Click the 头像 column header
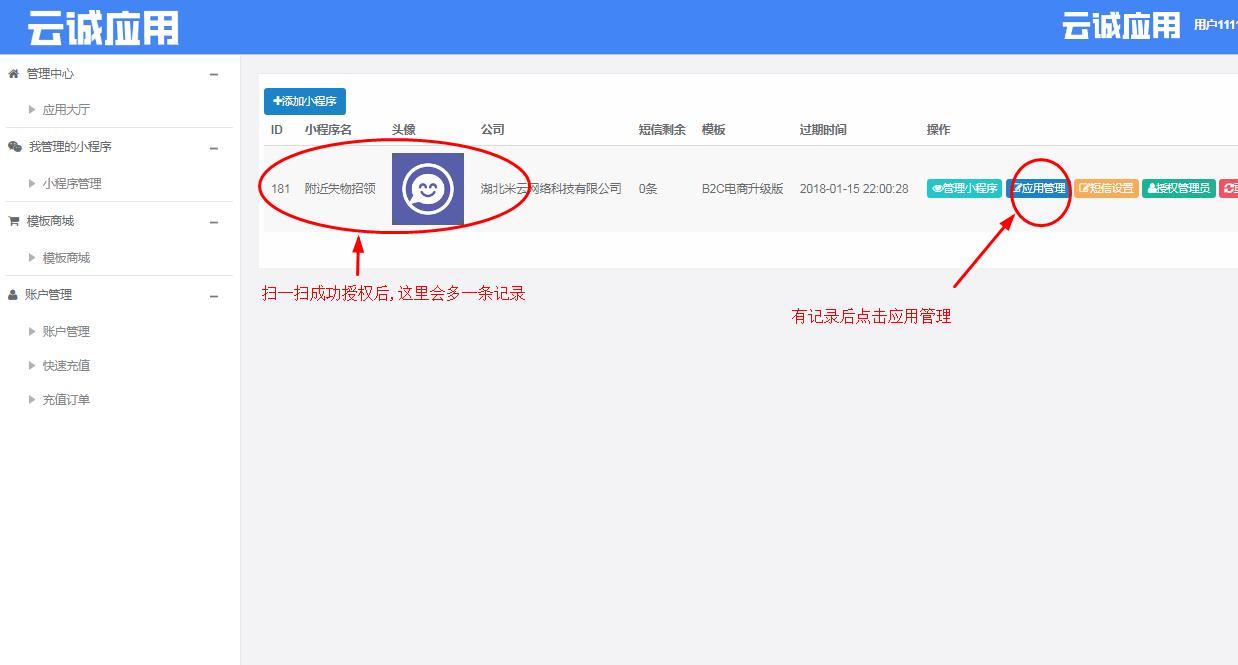Image resolution: width=1238 pixels, height=665 pixels. (403, 130)
